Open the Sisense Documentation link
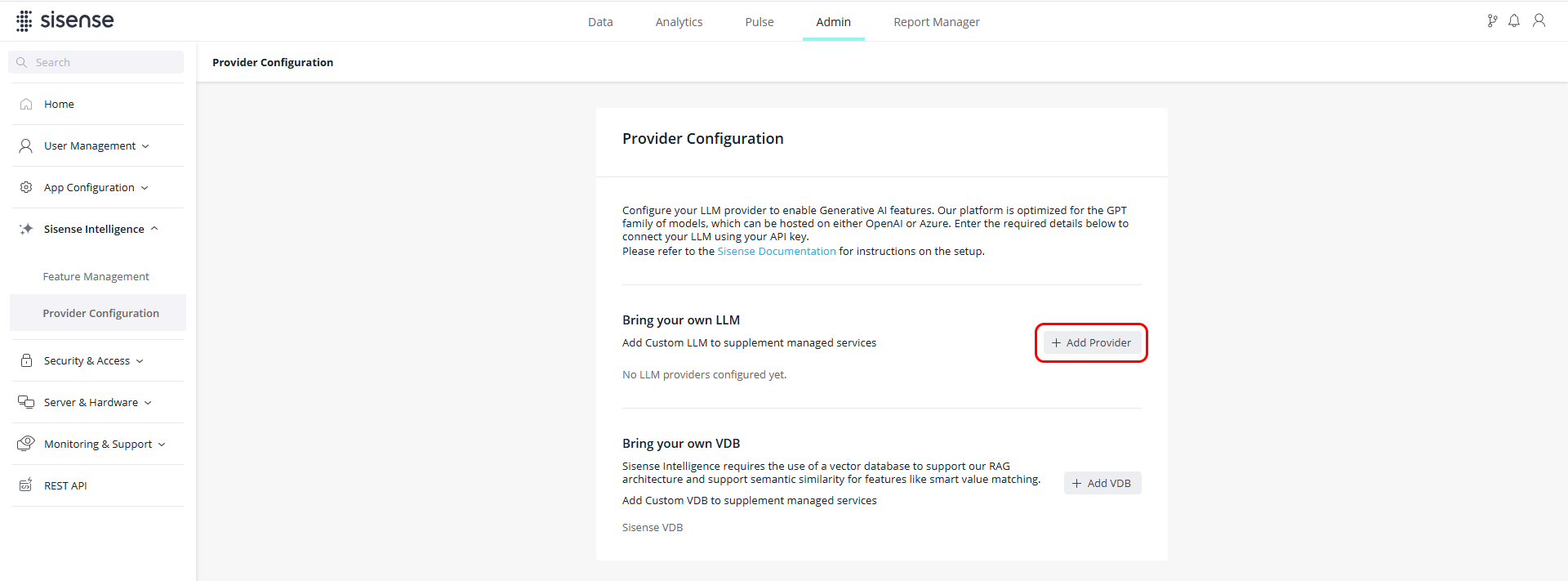This screenshot has height=581, width=1568. point(776,251)
